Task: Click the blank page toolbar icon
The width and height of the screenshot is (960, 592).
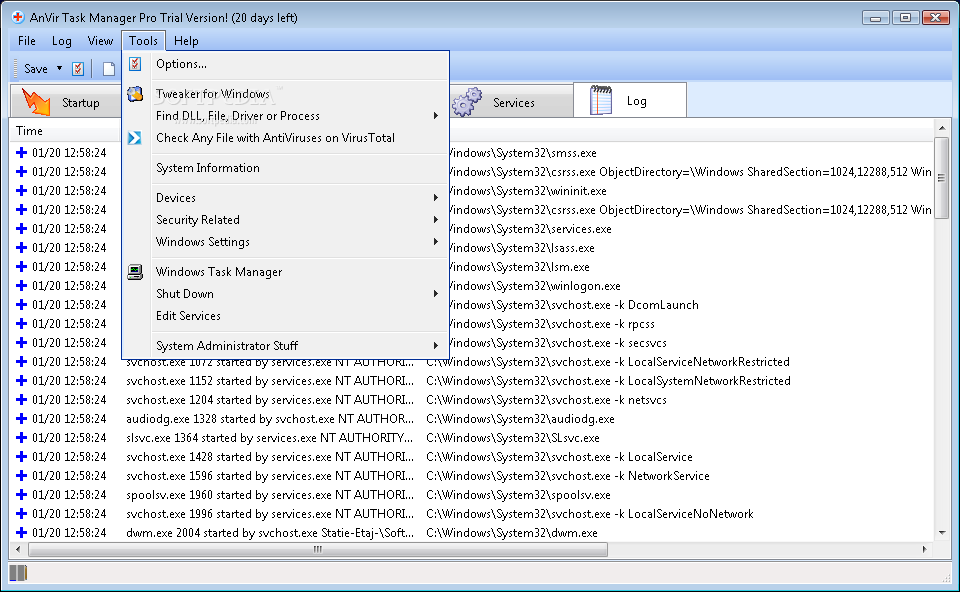Action: point(109,69)
